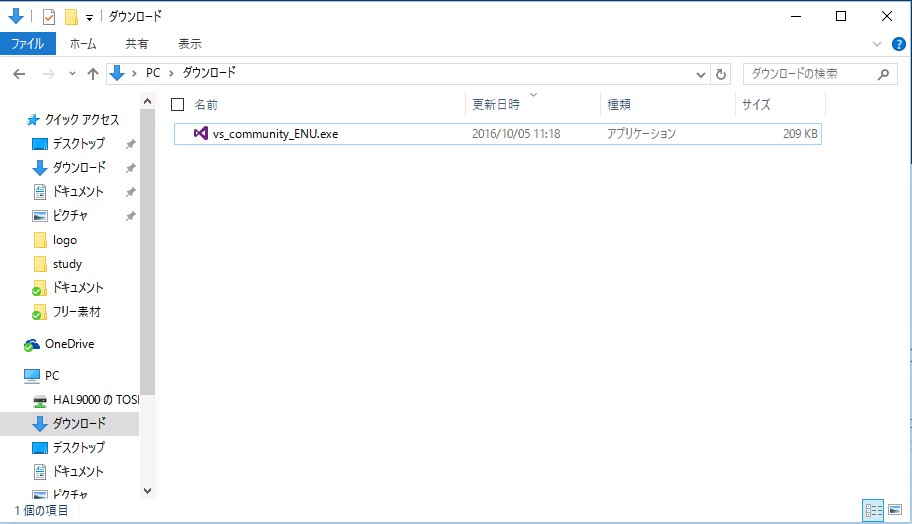Click the pin icon next to デスクトップ
Viewport: 912px width, 524px height.
tap(130, 144)
